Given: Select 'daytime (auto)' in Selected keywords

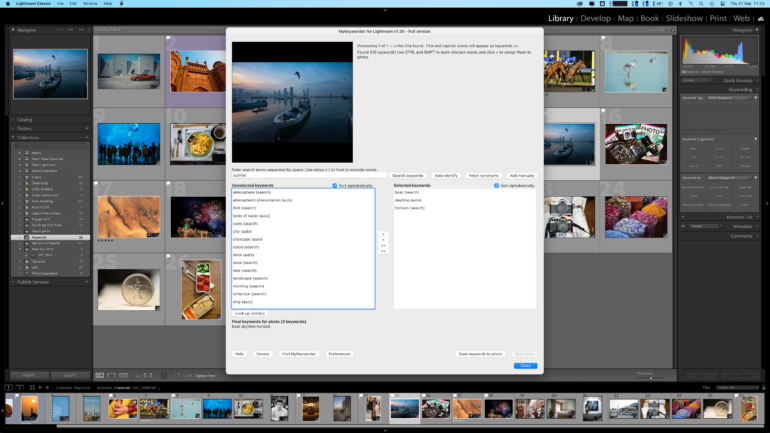Looking at the screenshot, I should 408,200.
